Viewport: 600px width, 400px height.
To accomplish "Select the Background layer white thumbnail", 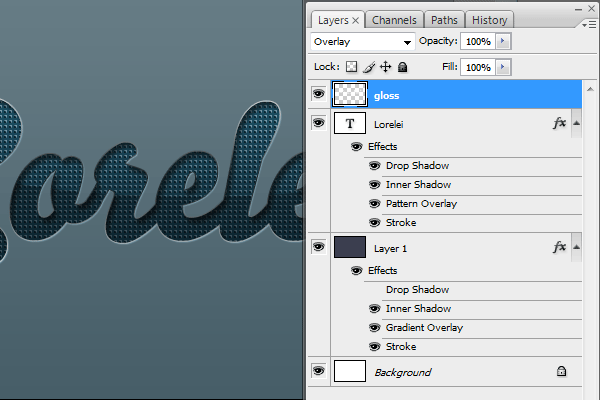I will point(350,371).
